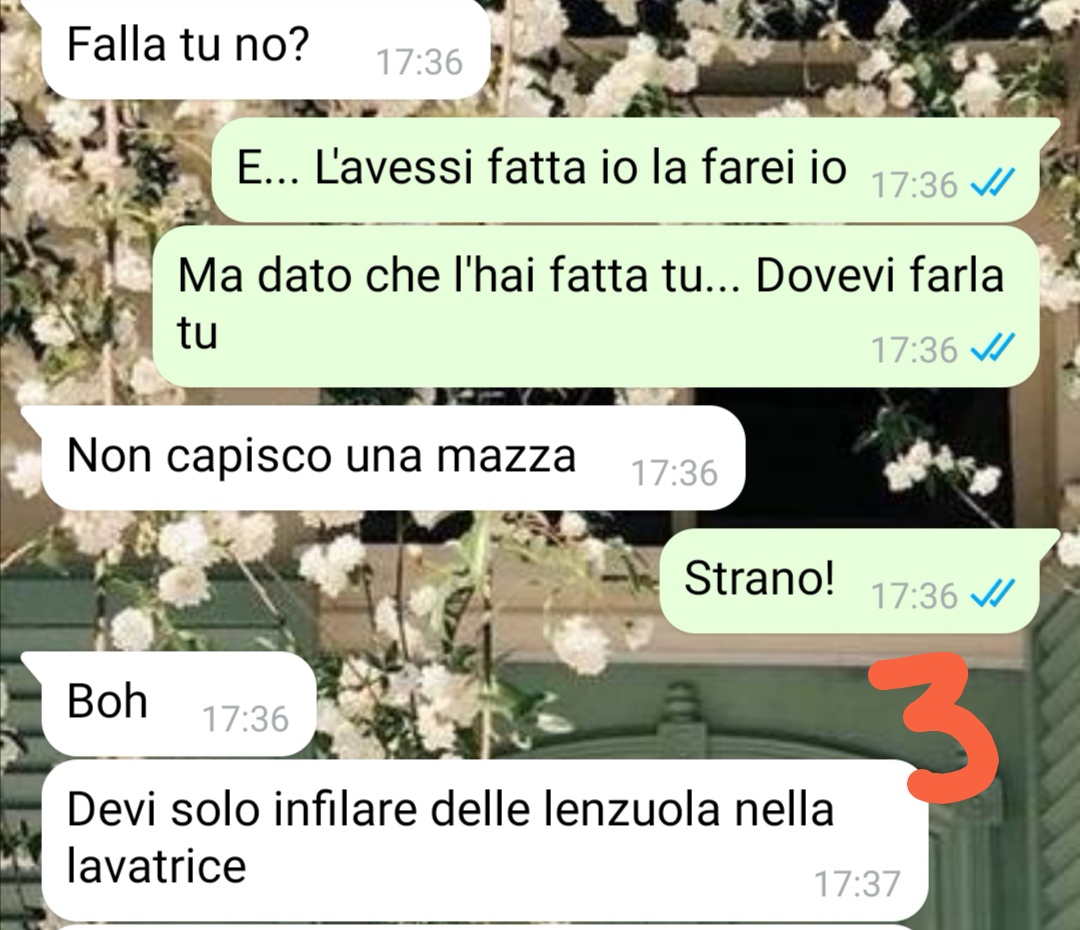Tap the 'Strano!' message bubble
This screenshot has width=1080, height=930.
point(849,581)
